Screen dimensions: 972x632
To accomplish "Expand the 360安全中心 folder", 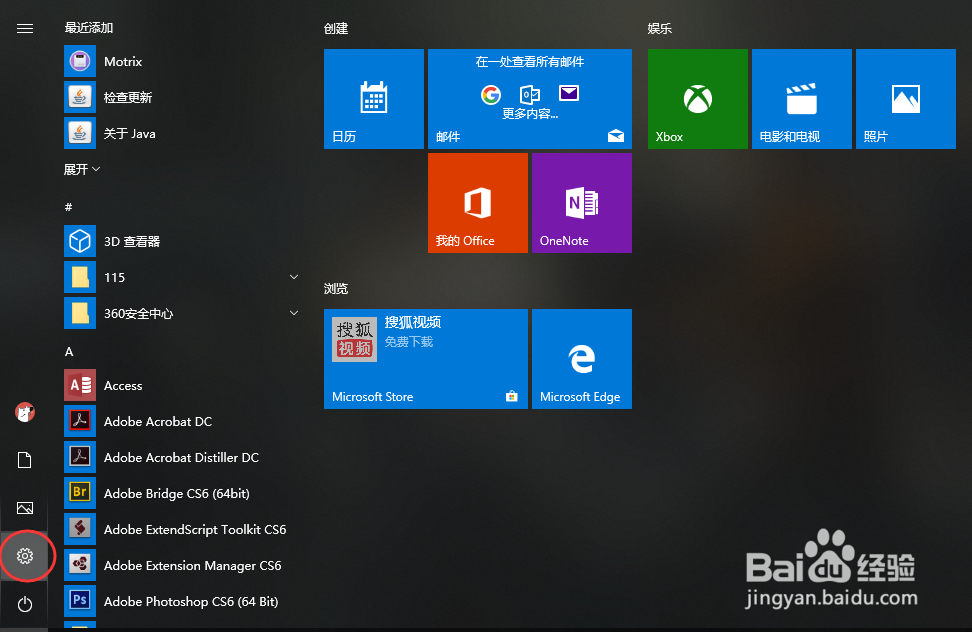I will [182, 313].
